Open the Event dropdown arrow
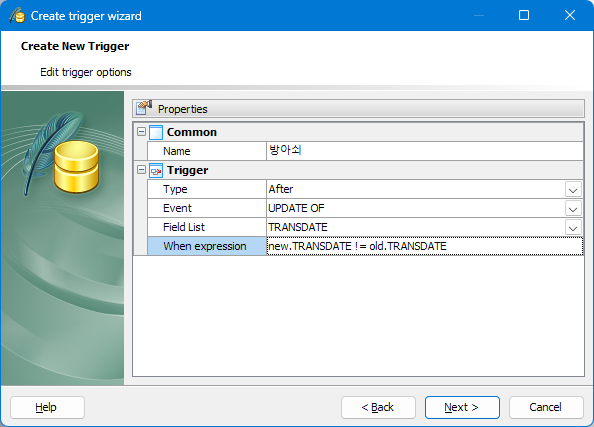 573,208
